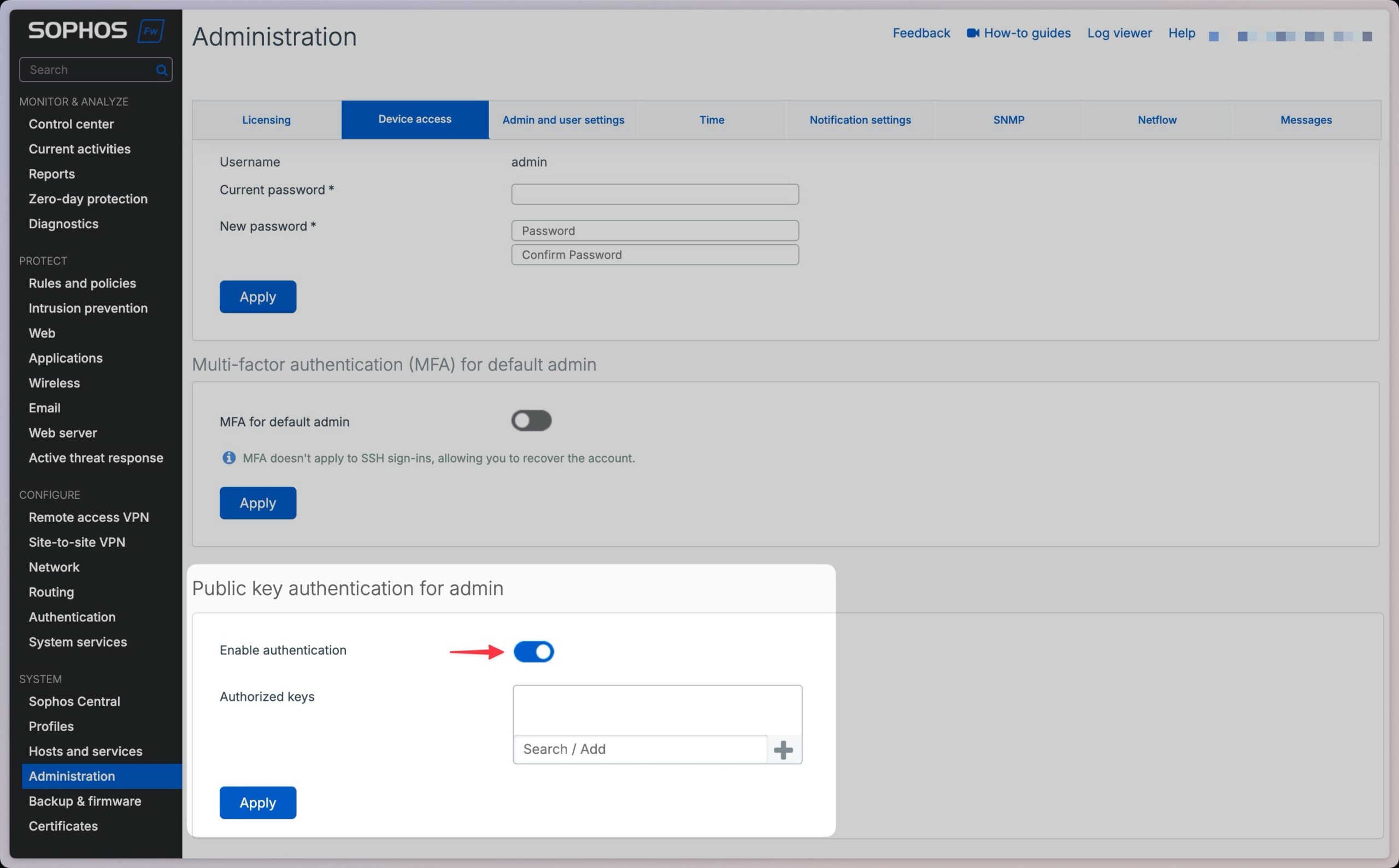Open Intrusion prevention
Viewport: 1399px width, 868px height.
tap(88, 308)
